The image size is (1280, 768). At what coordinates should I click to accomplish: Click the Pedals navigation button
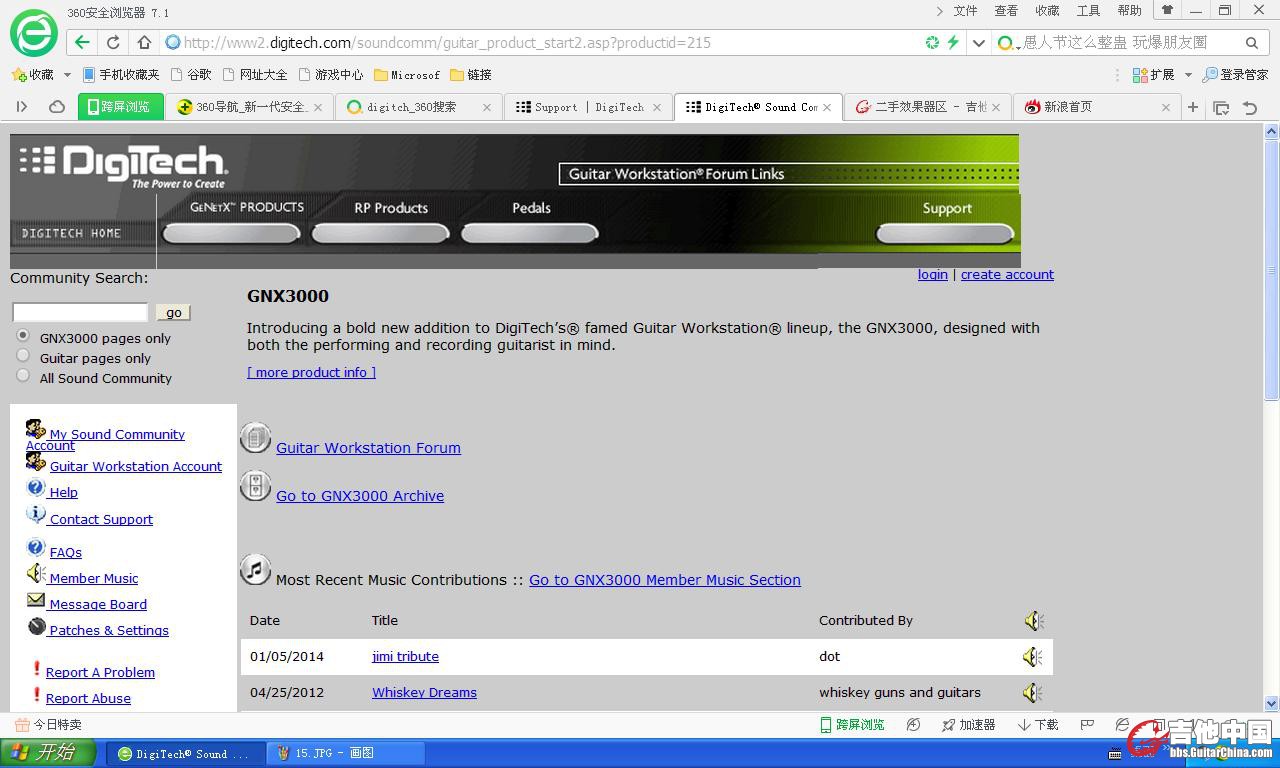click(x=530, y=233)
